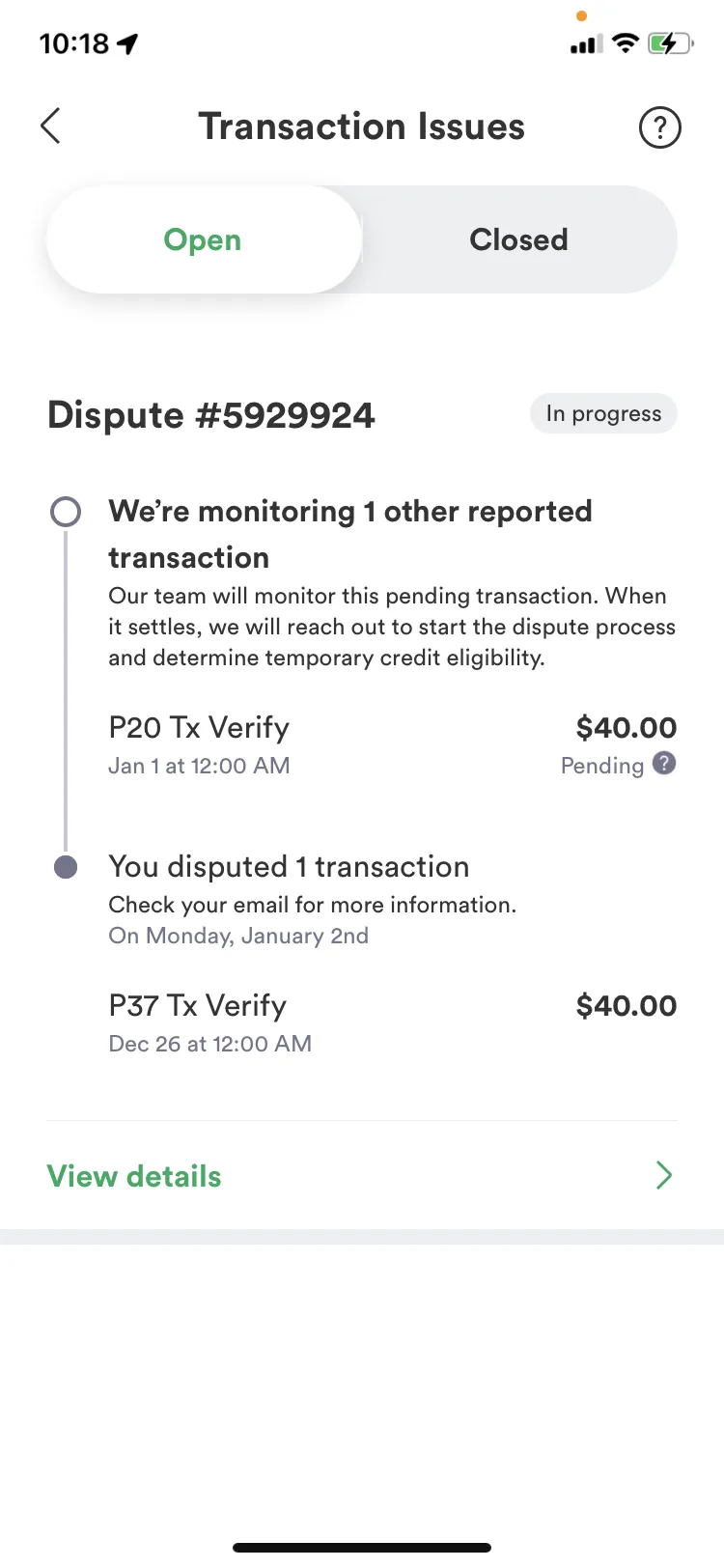
Task: Tap the filled circle timeline marker
Action: [66, 867]
